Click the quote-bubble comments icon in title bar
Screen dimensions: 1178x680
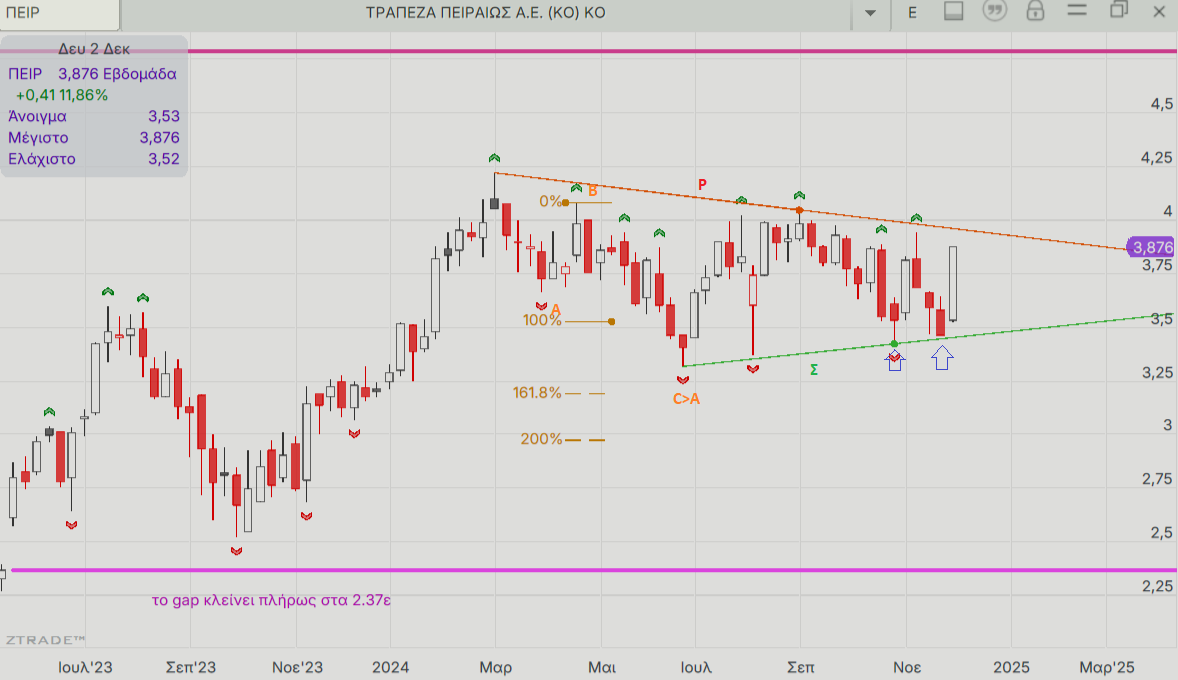(994, 12)
